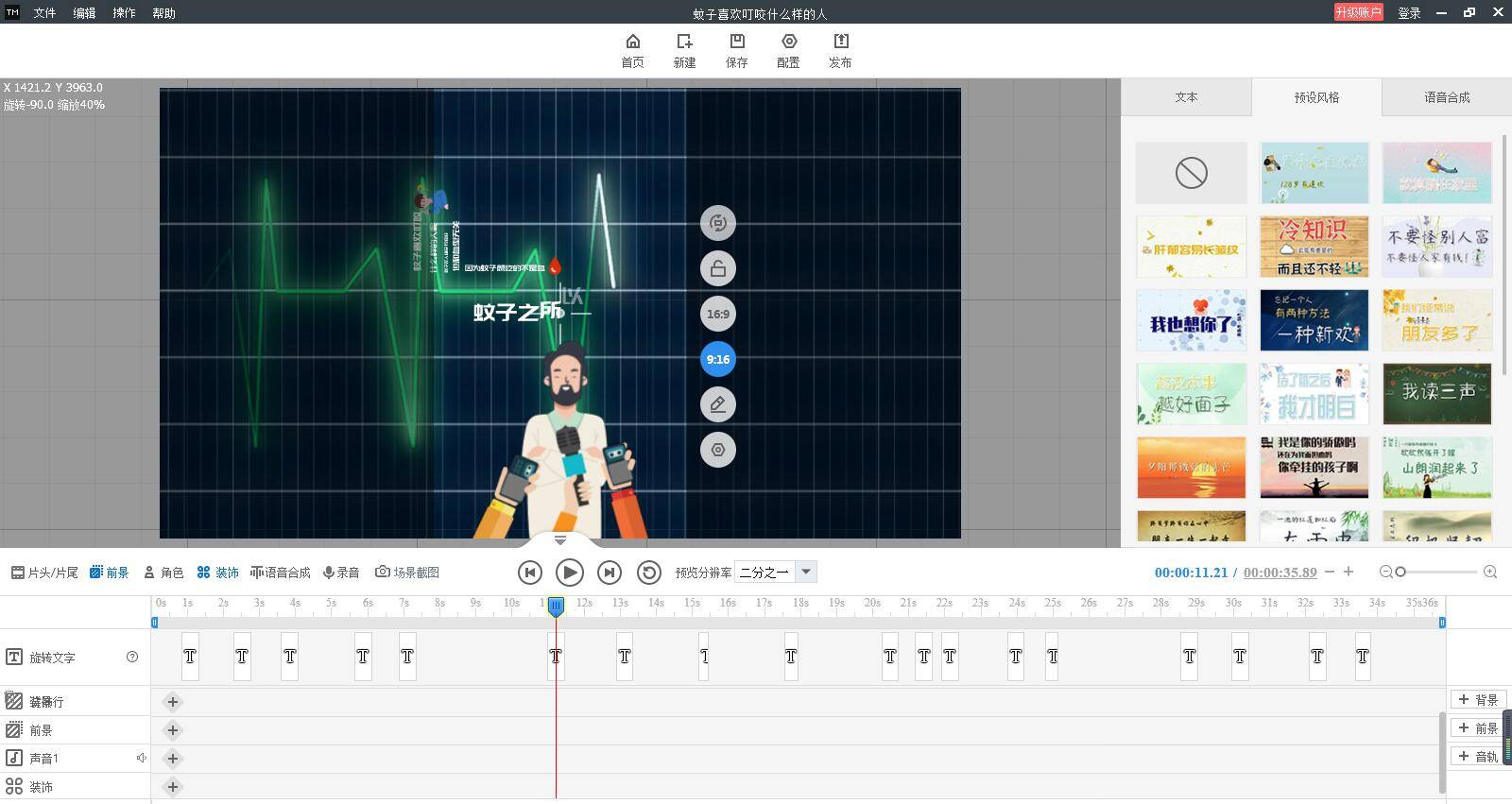
Task: Open the 文件 menu
Action: point(44,13)
